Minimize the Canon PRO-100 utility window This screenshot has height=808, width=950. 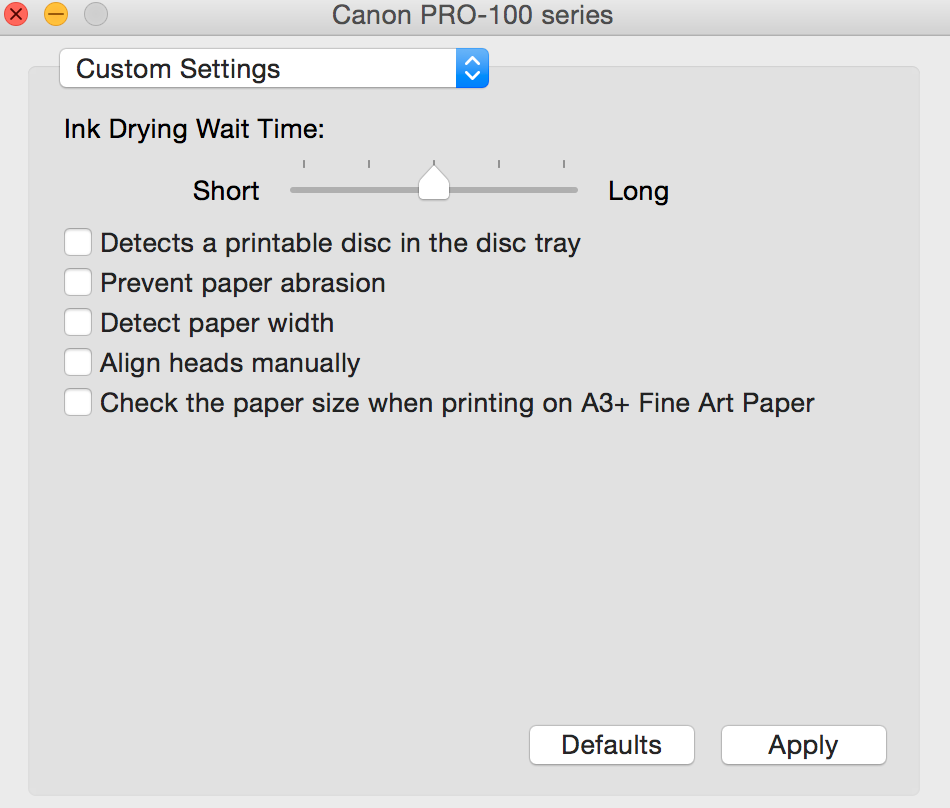pyautogui.click(x=55, y=15)
